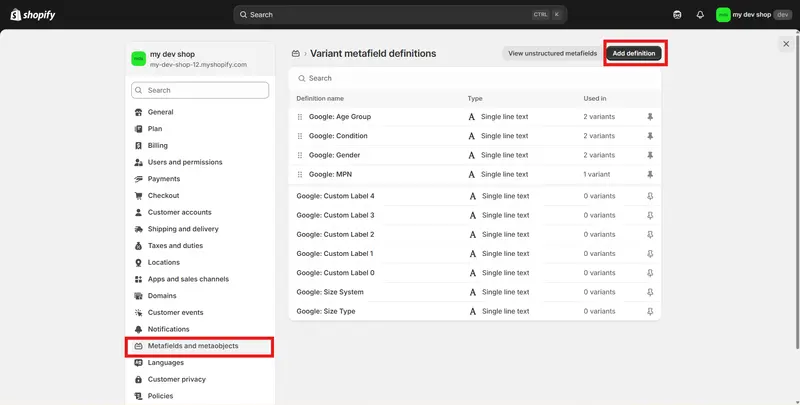Viewport: 800px width, 405px height.
Task: Open Billing settings
Action: click(199, 145)
